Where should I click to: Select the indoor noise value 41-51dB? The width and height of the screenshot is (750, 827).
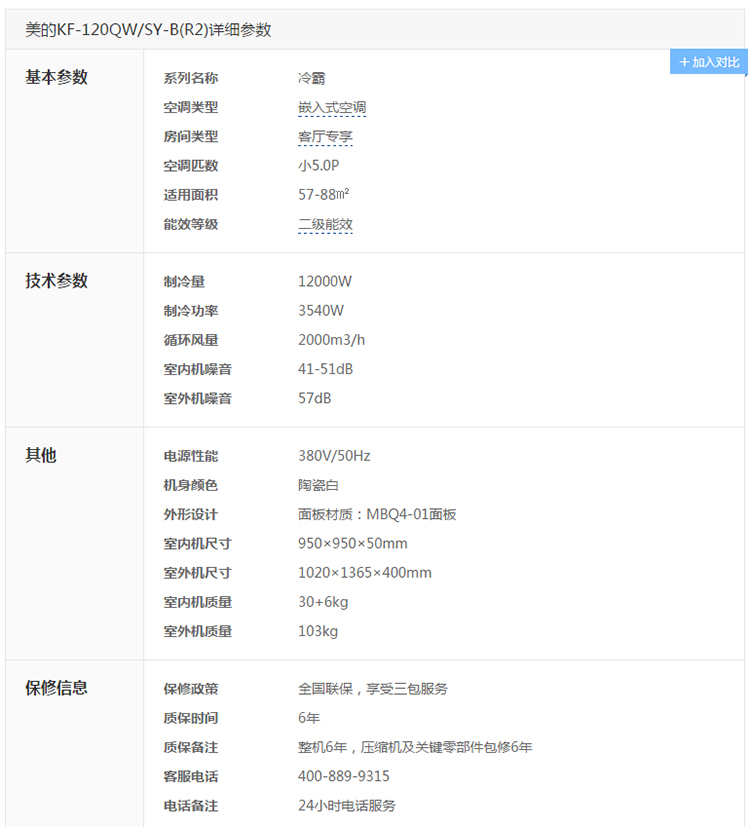pyautogui.click(x=325, y=369)
